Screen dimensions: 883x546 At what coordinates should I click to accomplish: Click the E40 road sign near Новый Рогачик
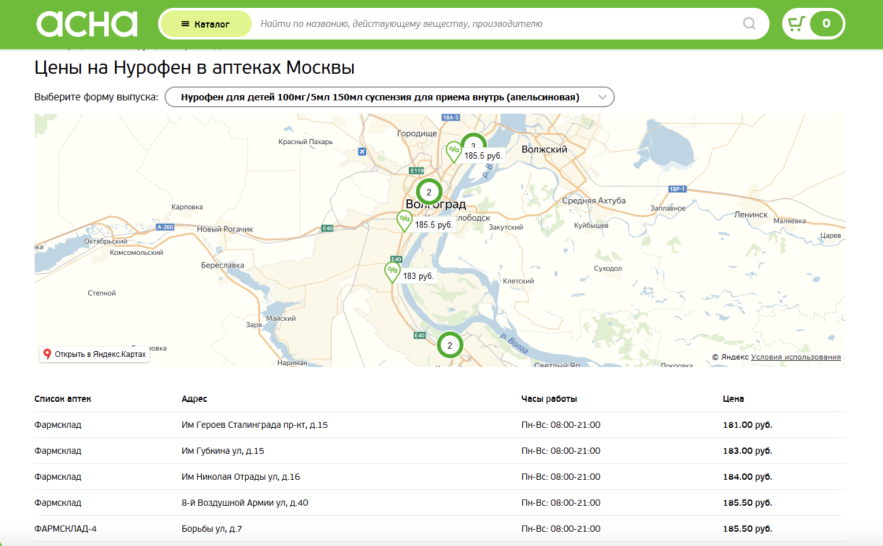click(x=327, y=228)
